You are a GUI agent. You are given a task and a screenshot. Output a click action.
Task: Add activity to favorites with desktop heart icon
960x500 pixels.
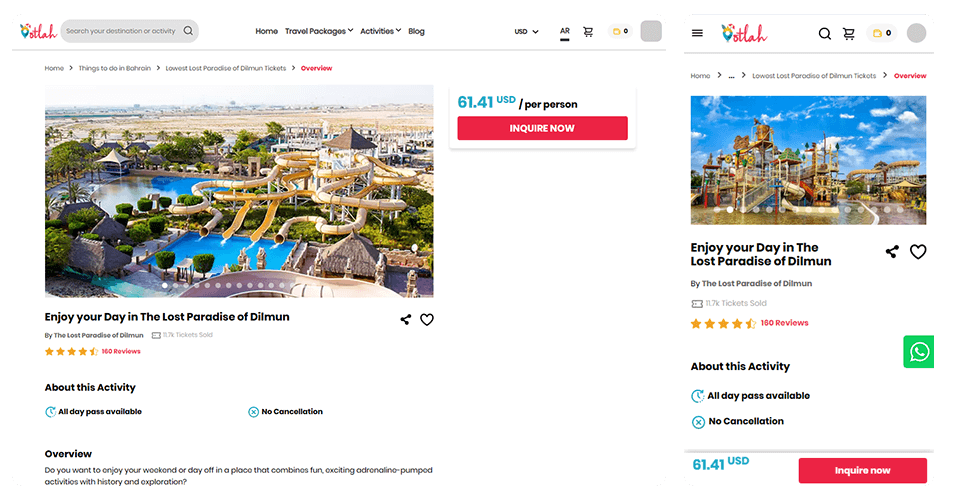427,319
